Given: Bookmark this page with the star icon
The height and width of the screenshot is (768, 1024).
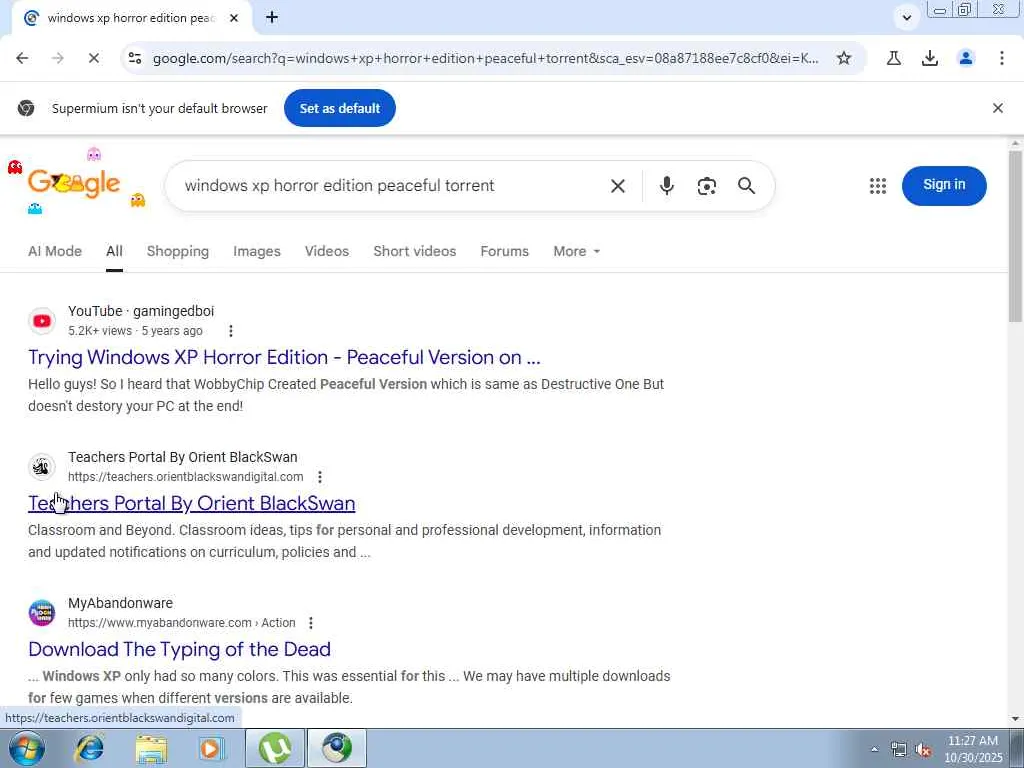Looking at the screenshot, I should click(x=844, y=58).
